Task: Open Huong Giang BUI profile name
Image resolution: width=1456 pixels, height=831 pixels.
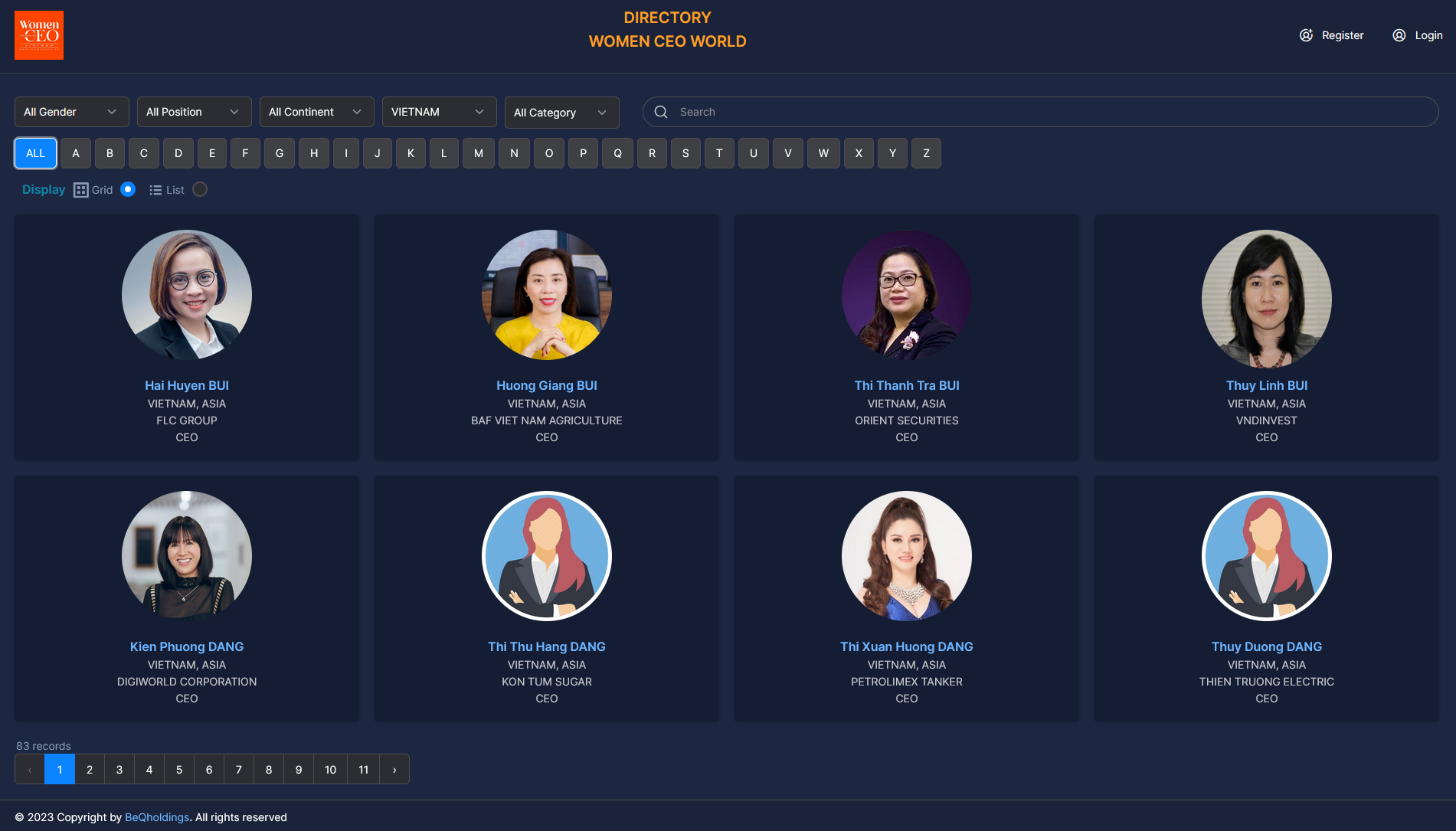Action: pos(546,385)
